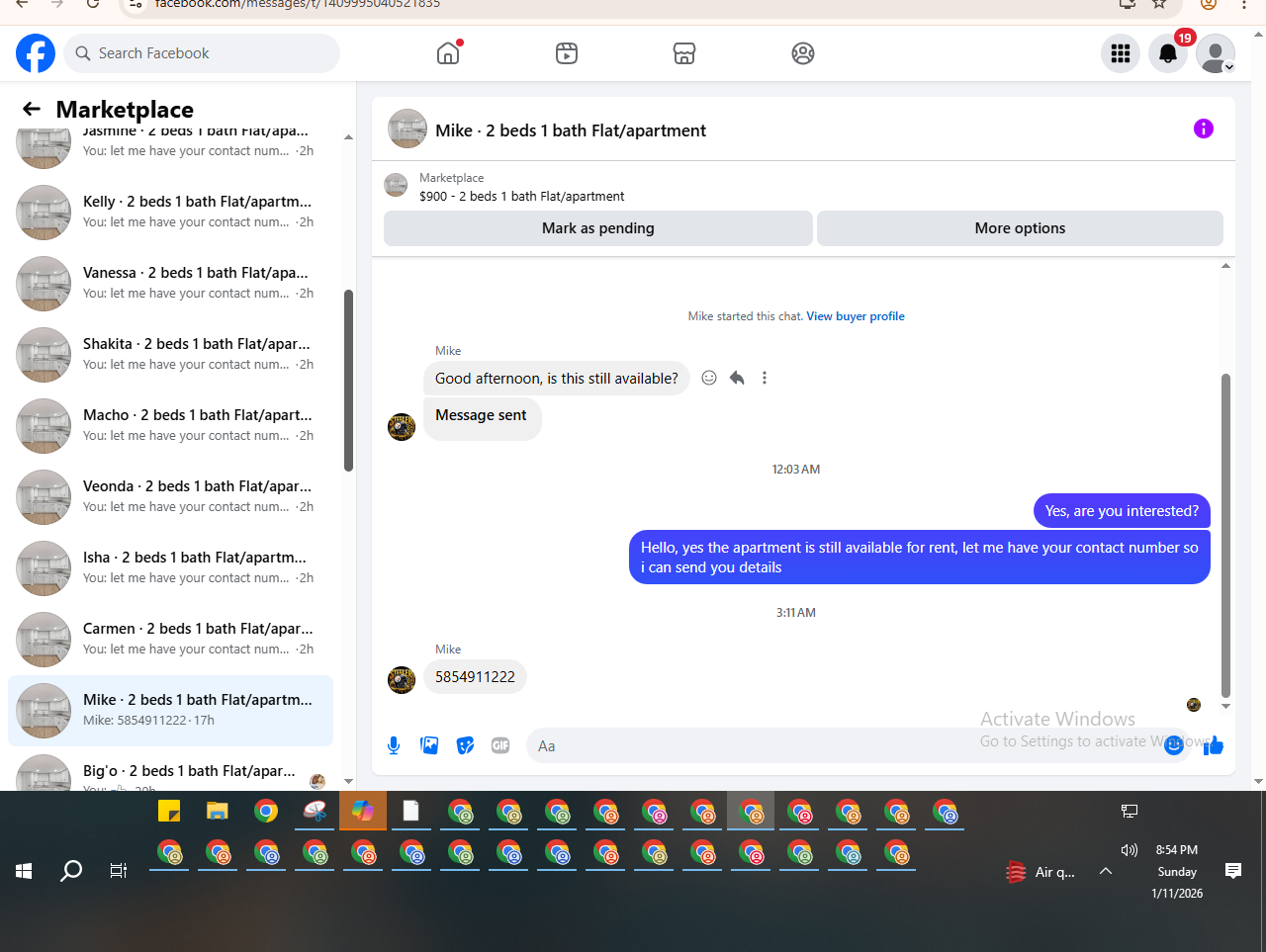Click the chat messages scrollbar thumb
Image resolution: width=1266 pixels, height=952 pixels.
[1225, 535]
